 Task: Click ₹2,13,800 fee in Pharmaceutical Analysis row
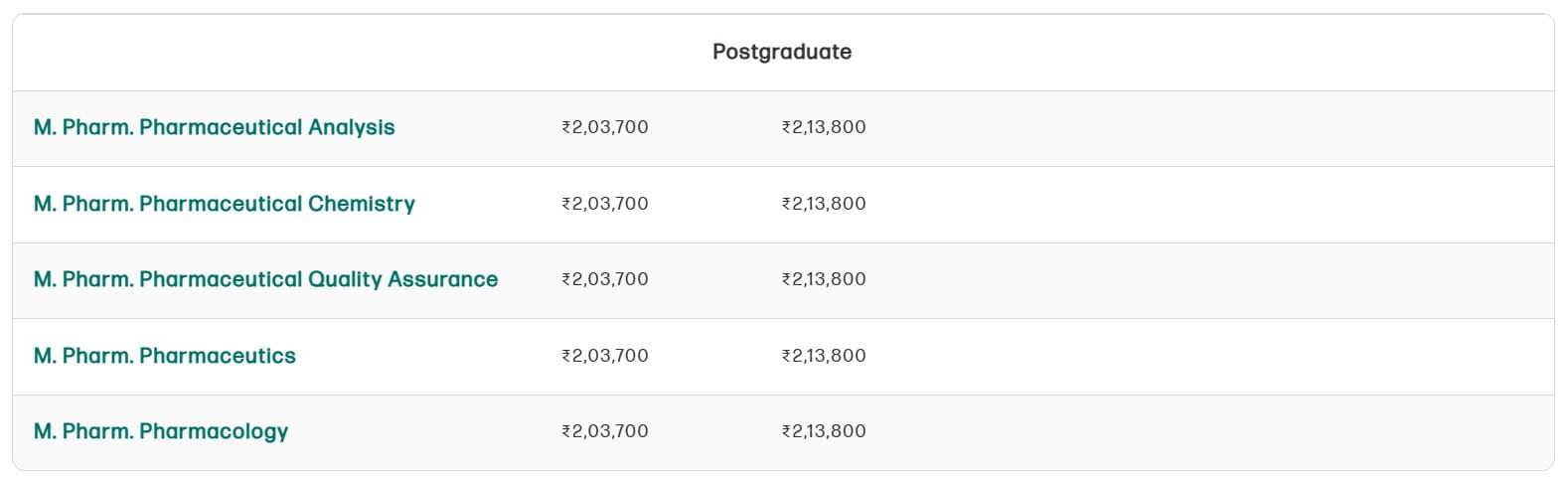824,127
